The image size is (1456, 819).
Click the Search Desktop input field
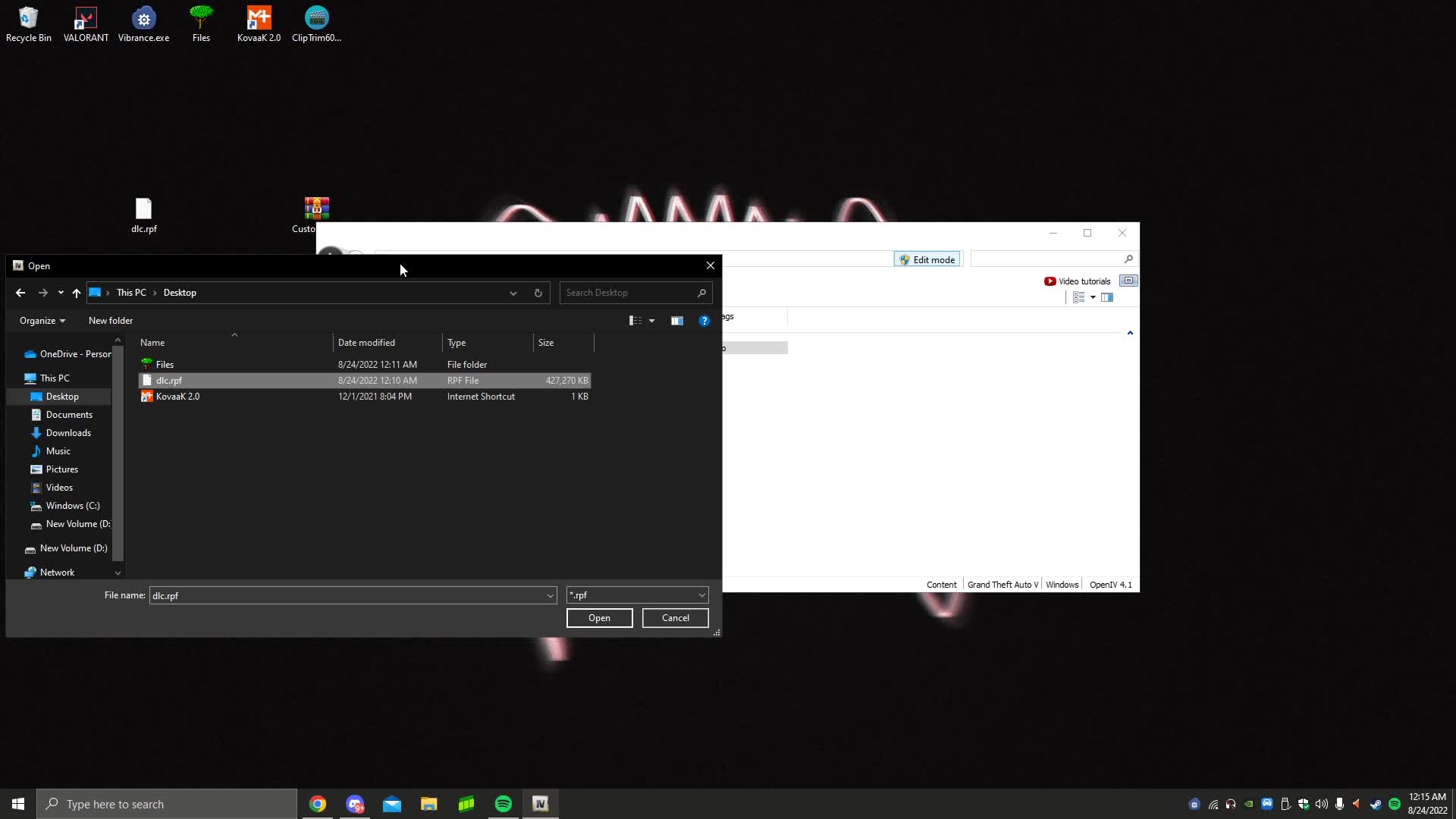pyautogui.click(x=629, y=292)
